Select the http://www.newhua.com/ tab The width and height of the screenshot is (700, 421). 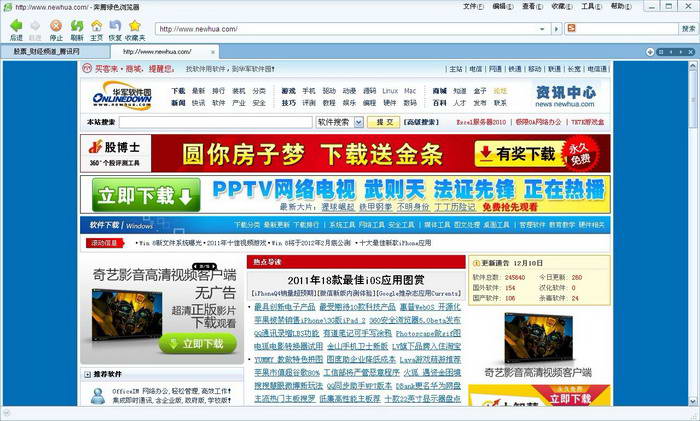165,52
